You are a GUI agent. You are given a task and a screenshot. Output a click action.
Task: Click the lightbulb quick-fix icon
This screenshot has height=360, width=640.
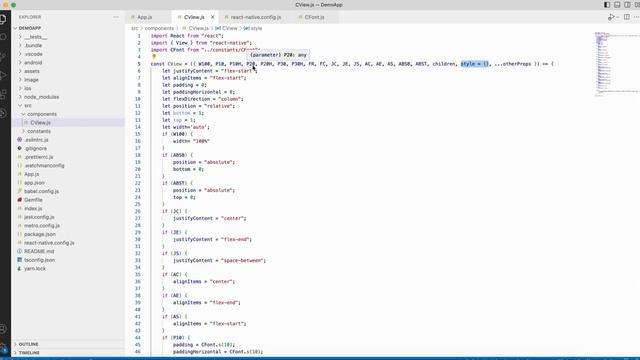tap(154, 57)
